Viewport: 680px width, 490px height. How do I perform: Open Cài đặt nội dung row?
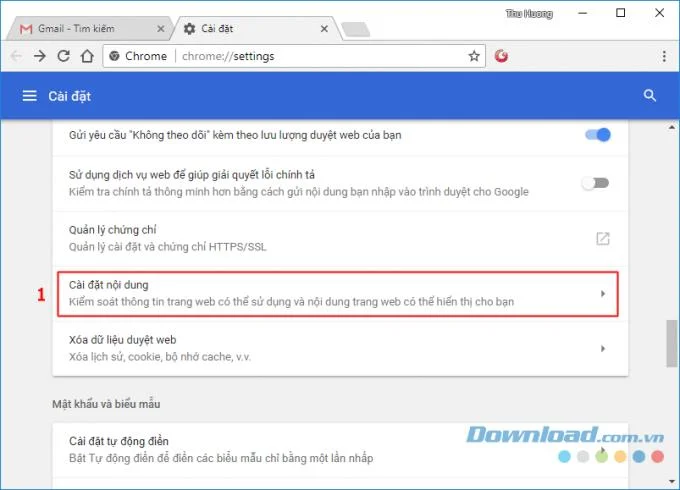click(338, 294)
